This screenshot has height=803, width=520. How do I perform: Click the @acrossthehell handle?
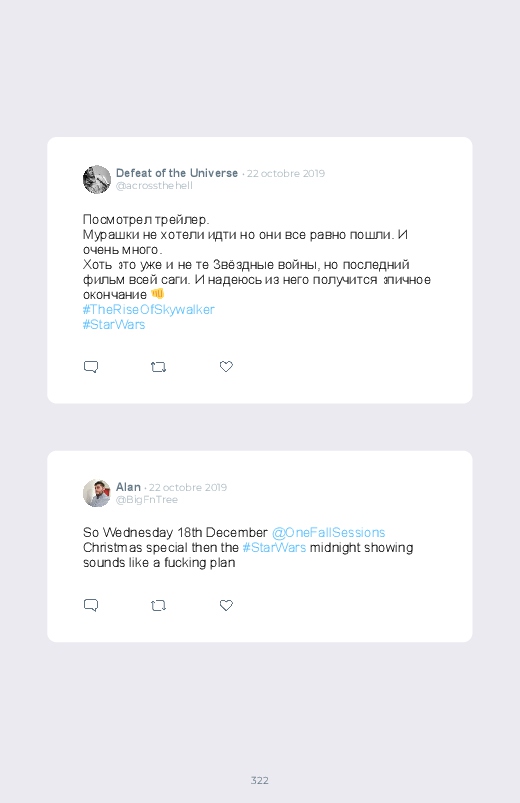(x=154, y=185)
